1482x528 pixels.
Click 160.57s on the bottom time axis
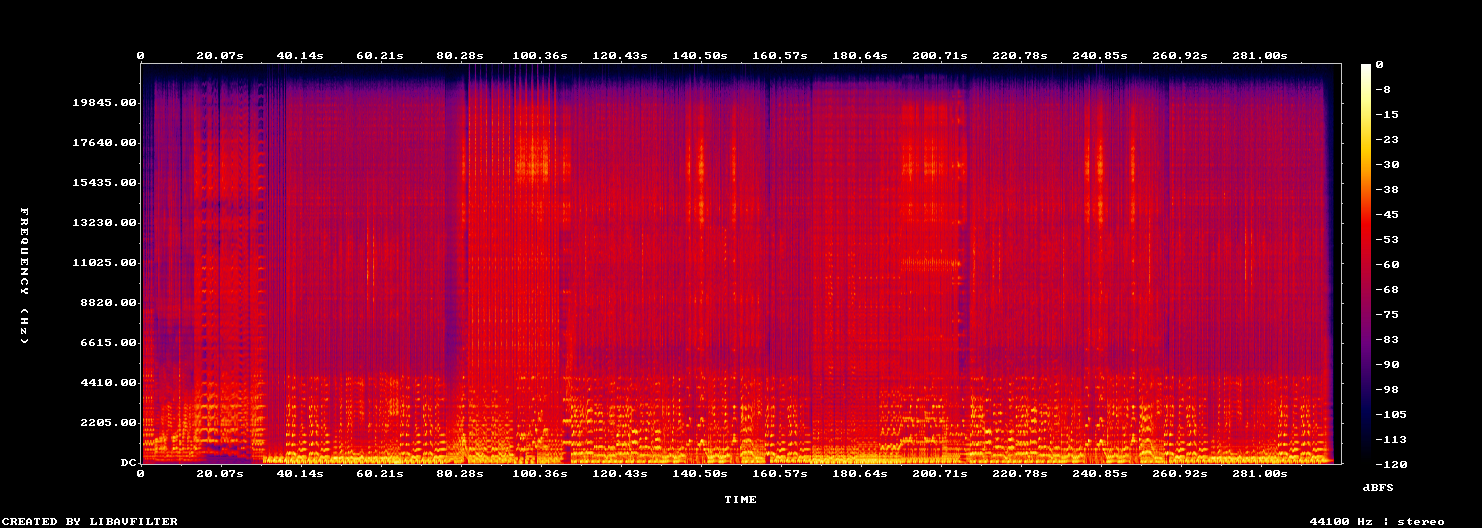[x=780, y=473]
